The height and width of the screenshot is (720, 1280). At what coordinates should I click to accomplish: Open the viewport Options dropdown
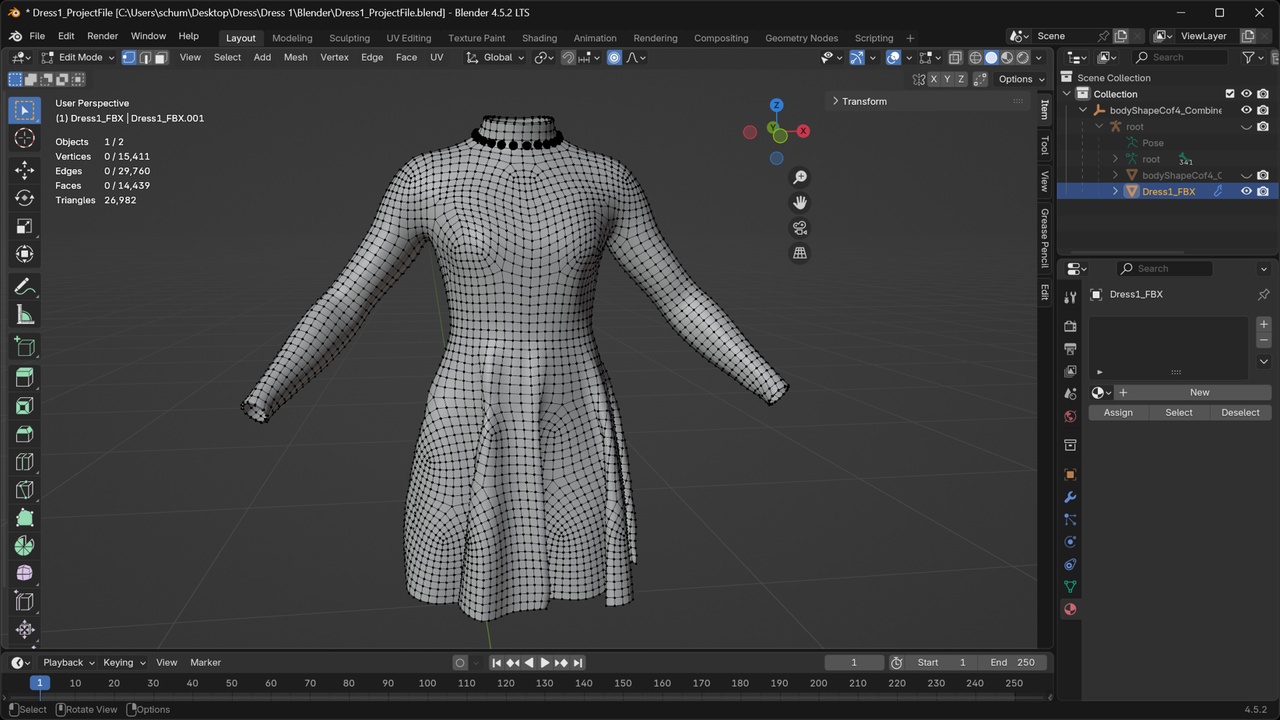click(1021, 79)
